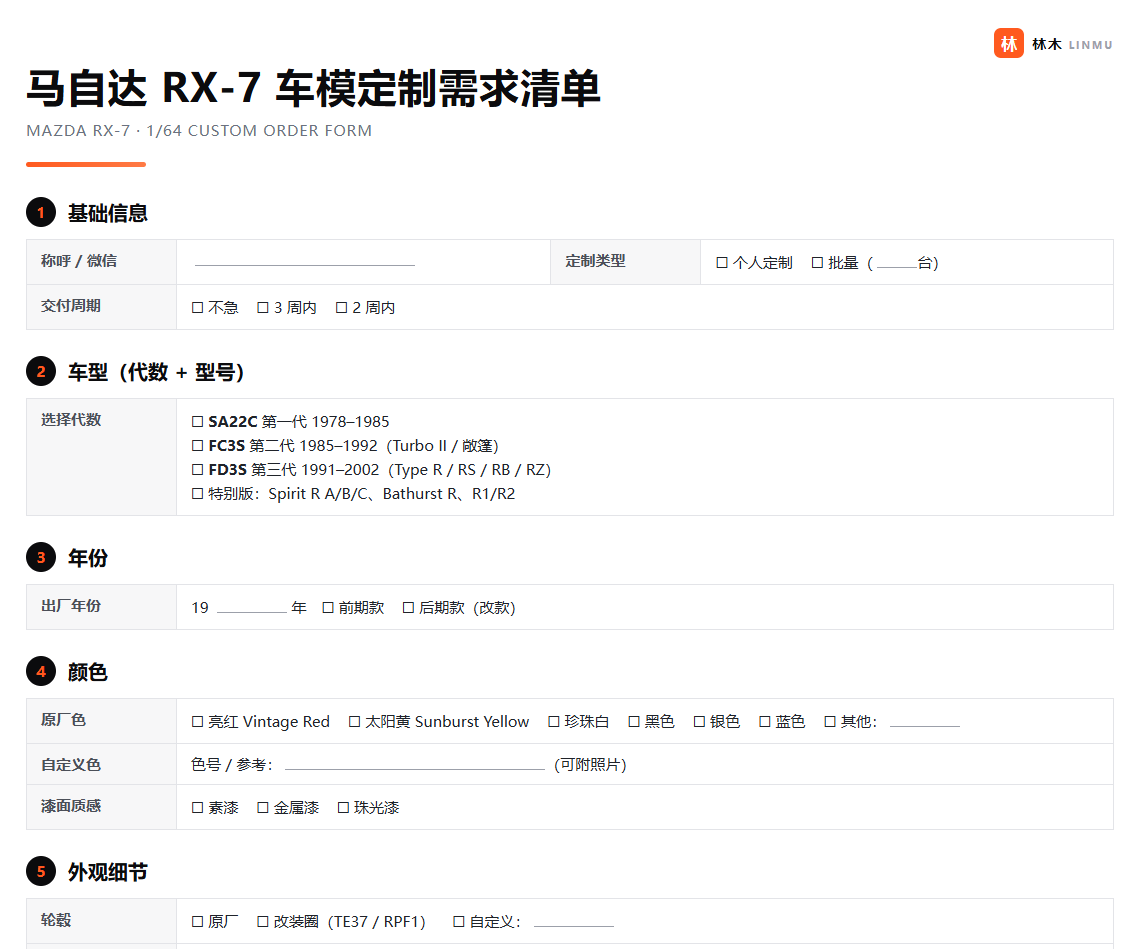Choose 珍珠白 color checkbox
The width and height of the screenshot is (1134, 949).
[x=554, y=721]
